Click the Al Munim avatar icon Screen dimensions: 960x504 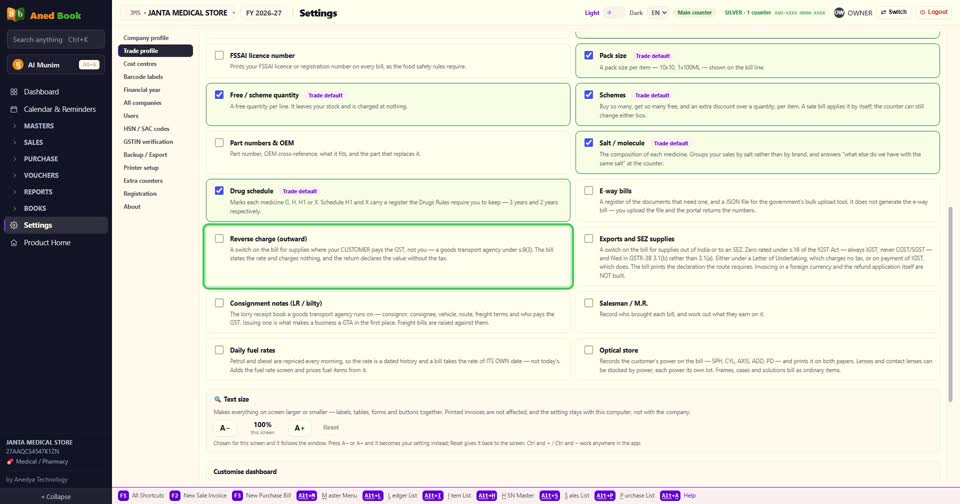click(18, 64)
